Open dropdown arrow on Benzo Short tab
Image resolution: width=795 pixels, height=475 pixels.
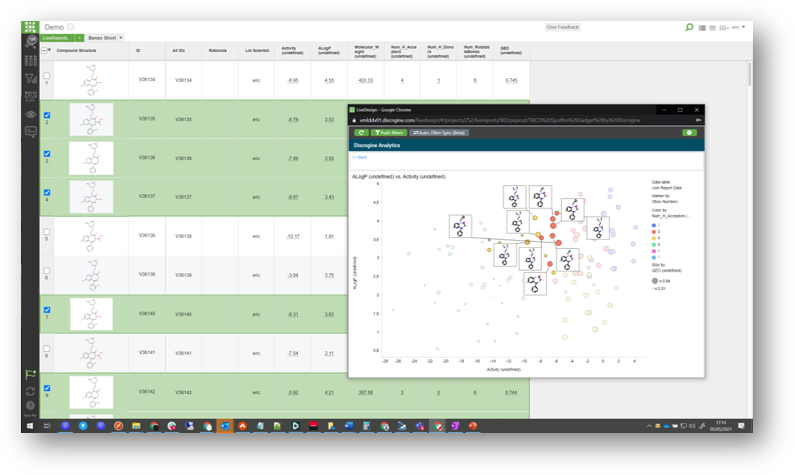(x=121, y=38)
